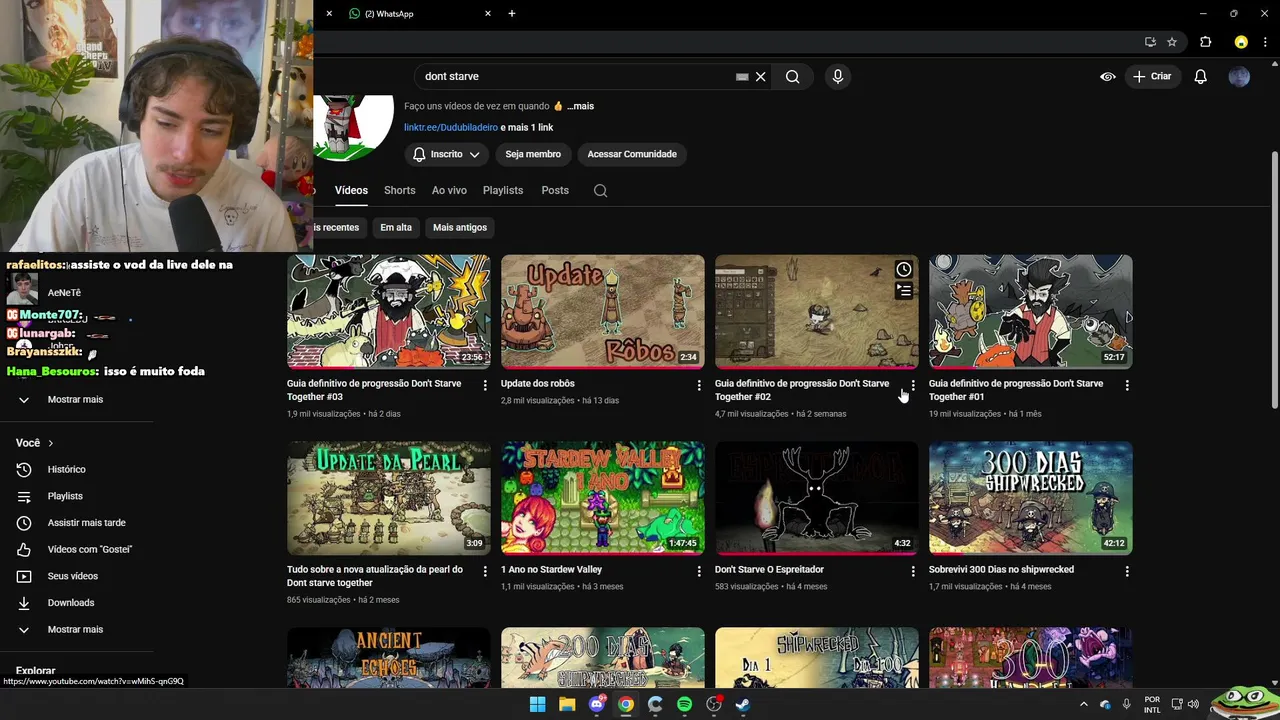This screenshot has height=720, width=1280.
Task: Open the Update dos robôs video thumbnail
Action: pos(603,312)
